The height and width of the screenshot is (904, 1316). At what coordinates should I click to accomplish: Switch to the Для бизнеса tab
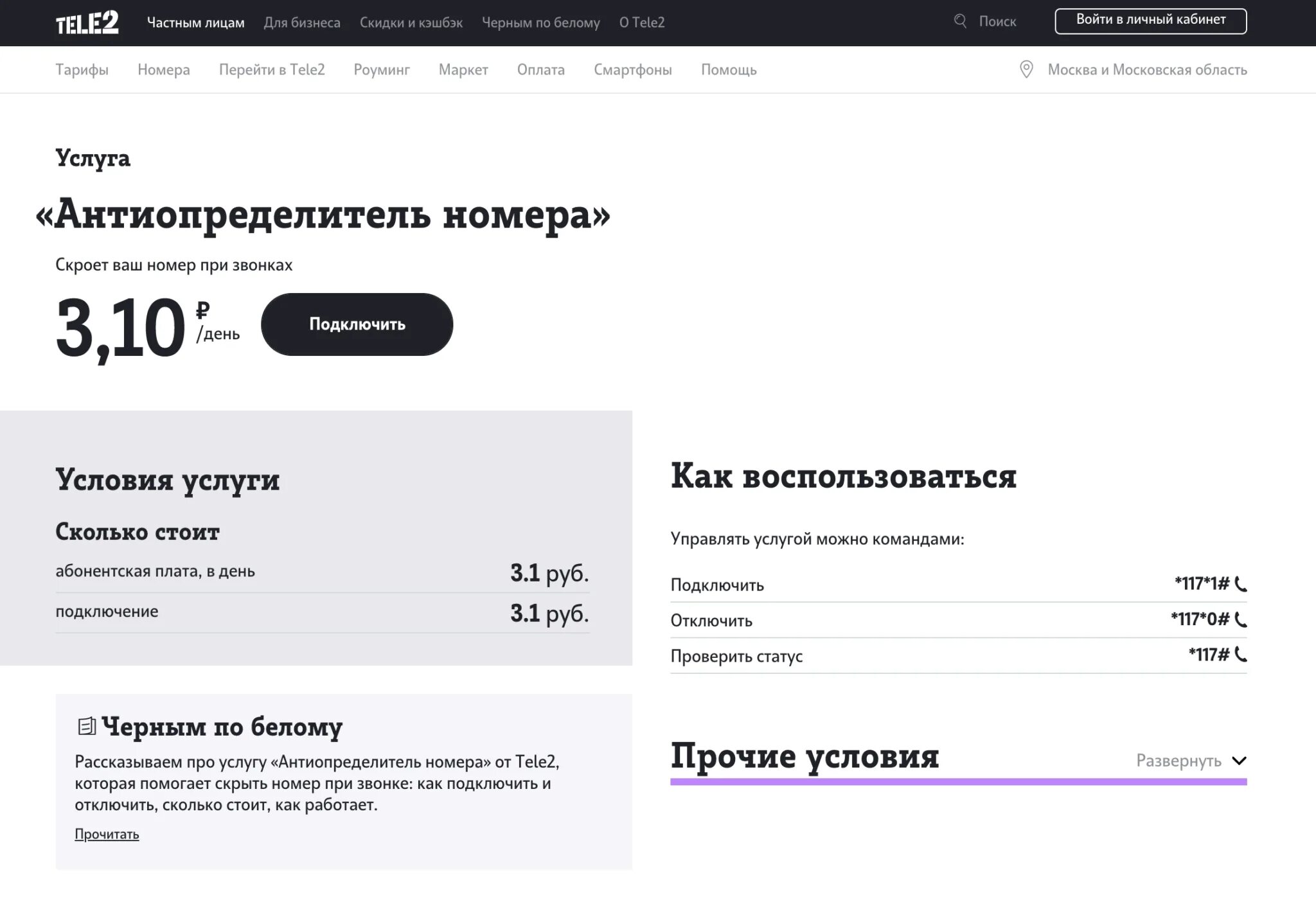coord(302,22)
